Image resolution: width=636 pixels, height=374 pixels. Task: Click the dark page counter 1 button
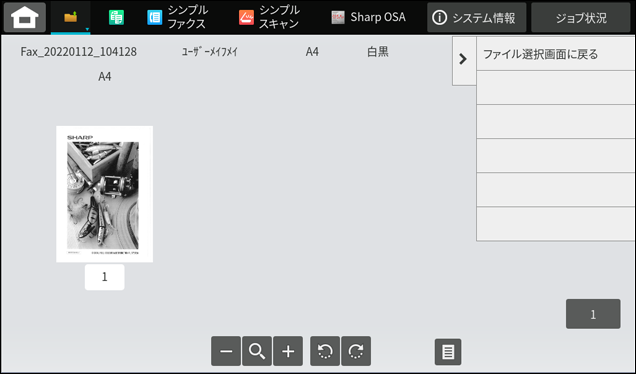click(x=593, y=314)
